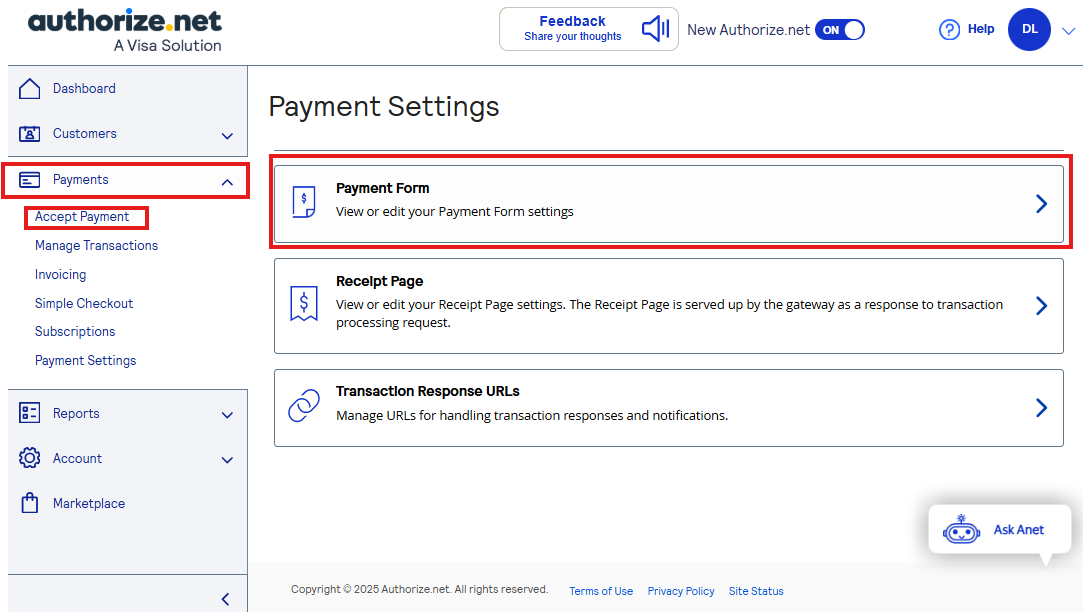Toggle the New Authorize.net switch off
Viewport: 1083px width, 612px height.
coord(839,30)
